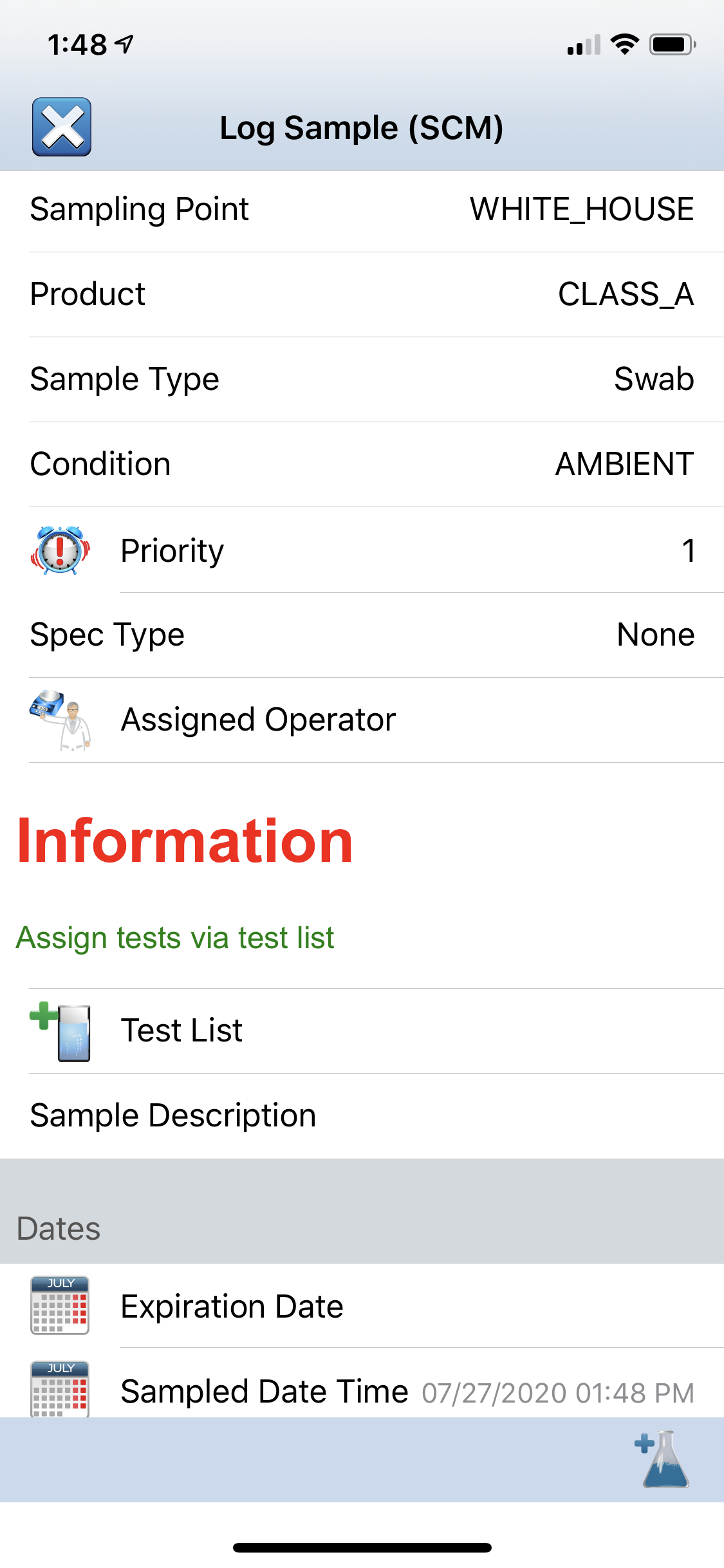The width and height of the screenshot is (724, 1568).
Task: Open the Spec Type None selector
Action: (x=360, y=634)
